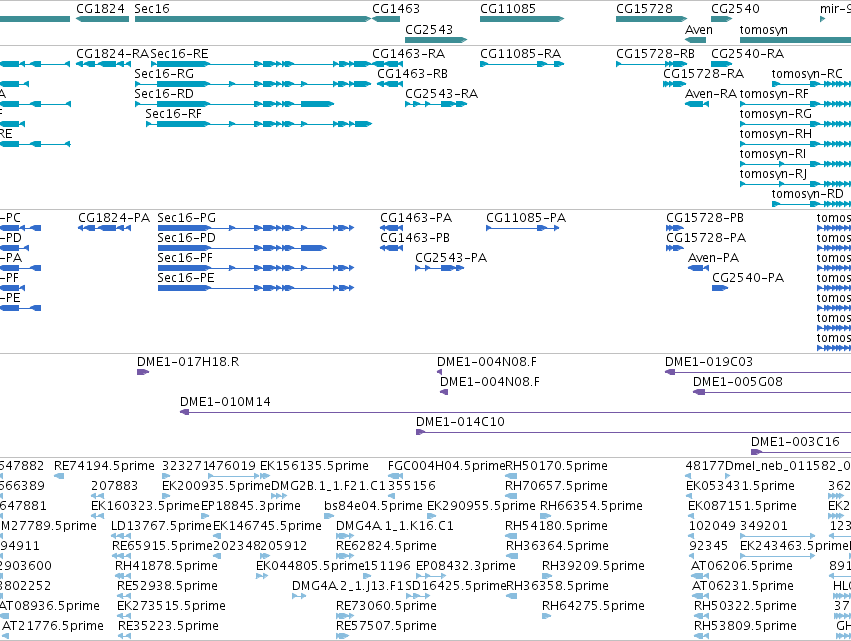Click the CG1824 gene label
851x641 pixels.
coord(100,9)
